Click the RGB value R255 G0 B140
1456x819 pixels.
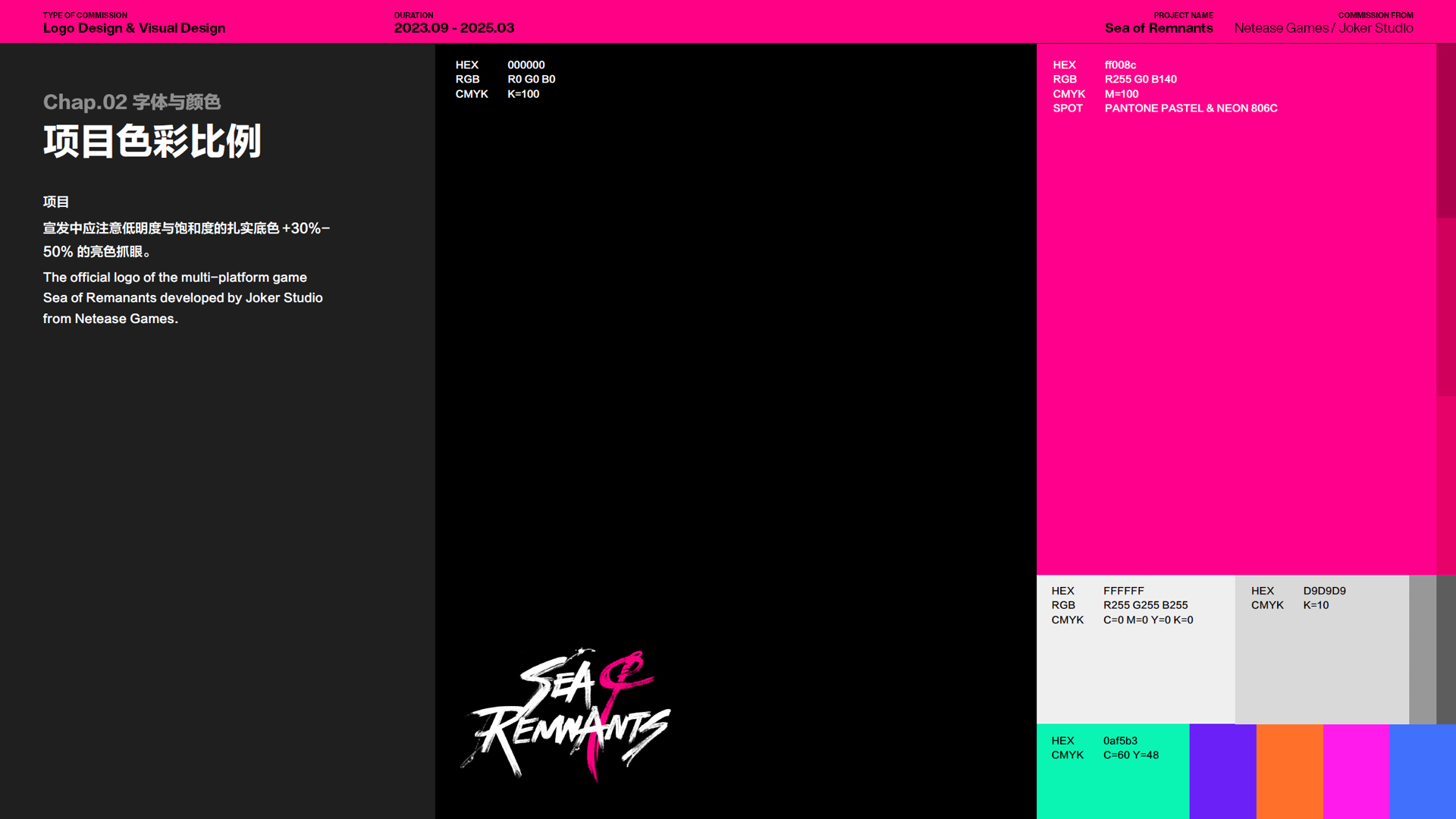coord(1141,80)
